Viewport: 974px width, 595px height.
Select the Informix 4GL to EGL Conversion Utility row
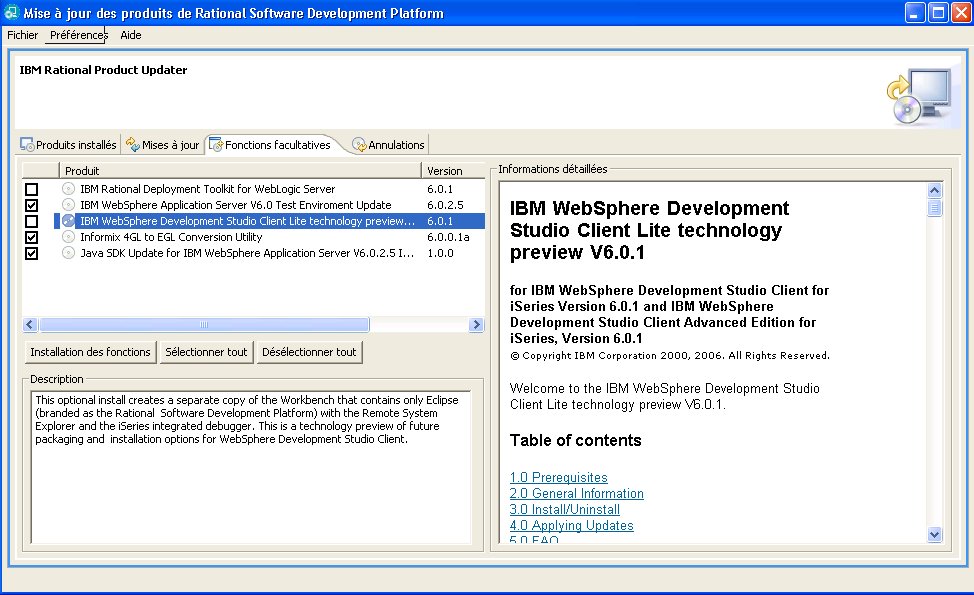tap(253, 237)
